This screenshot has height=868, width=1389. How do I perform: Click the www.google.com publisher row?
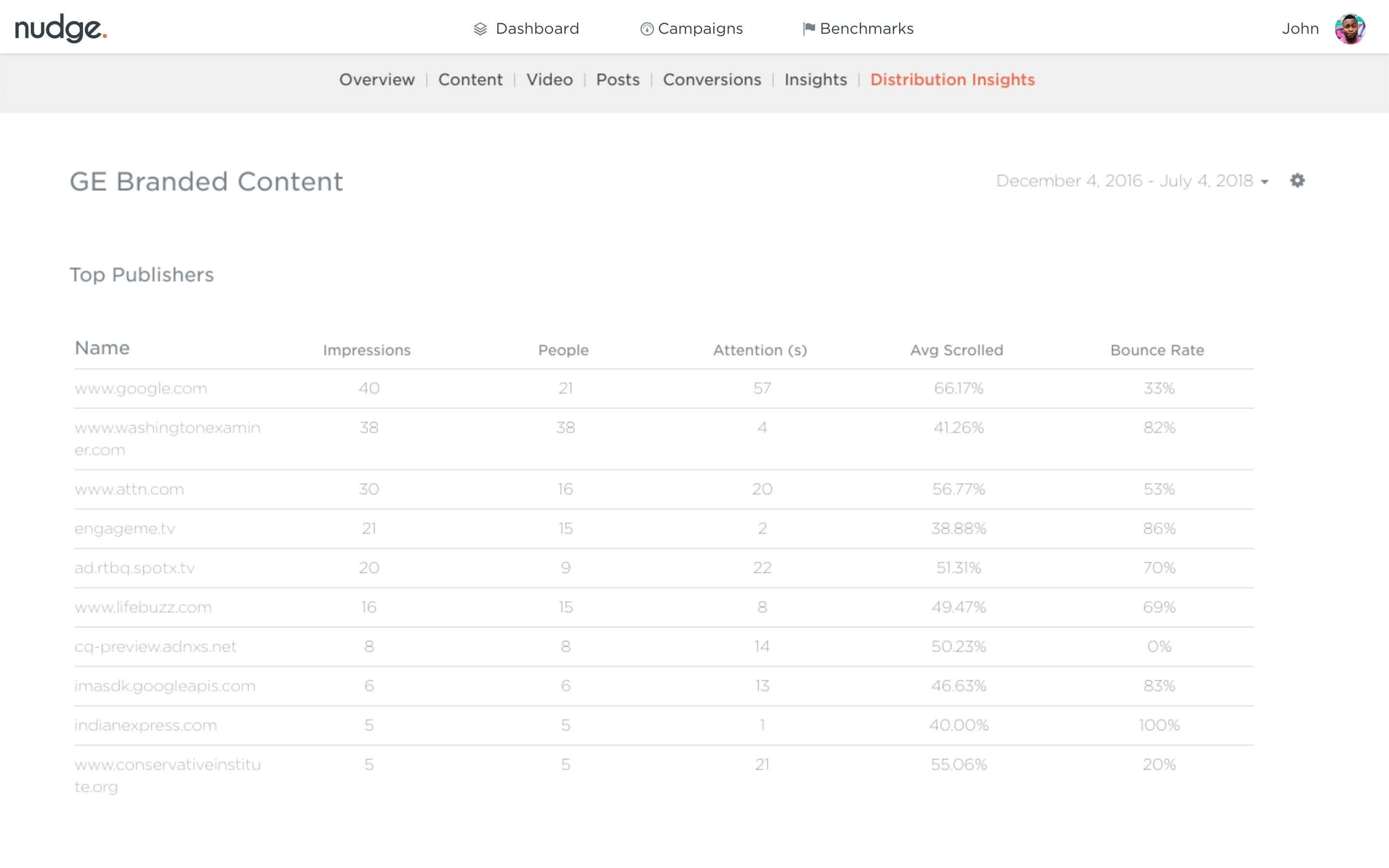tap(141, 389)
